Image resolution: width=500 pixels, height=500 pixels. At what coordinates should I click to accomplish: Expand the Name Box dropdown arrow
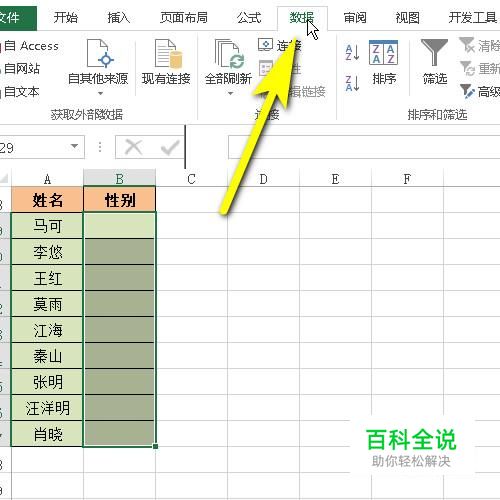click(75, 146)
